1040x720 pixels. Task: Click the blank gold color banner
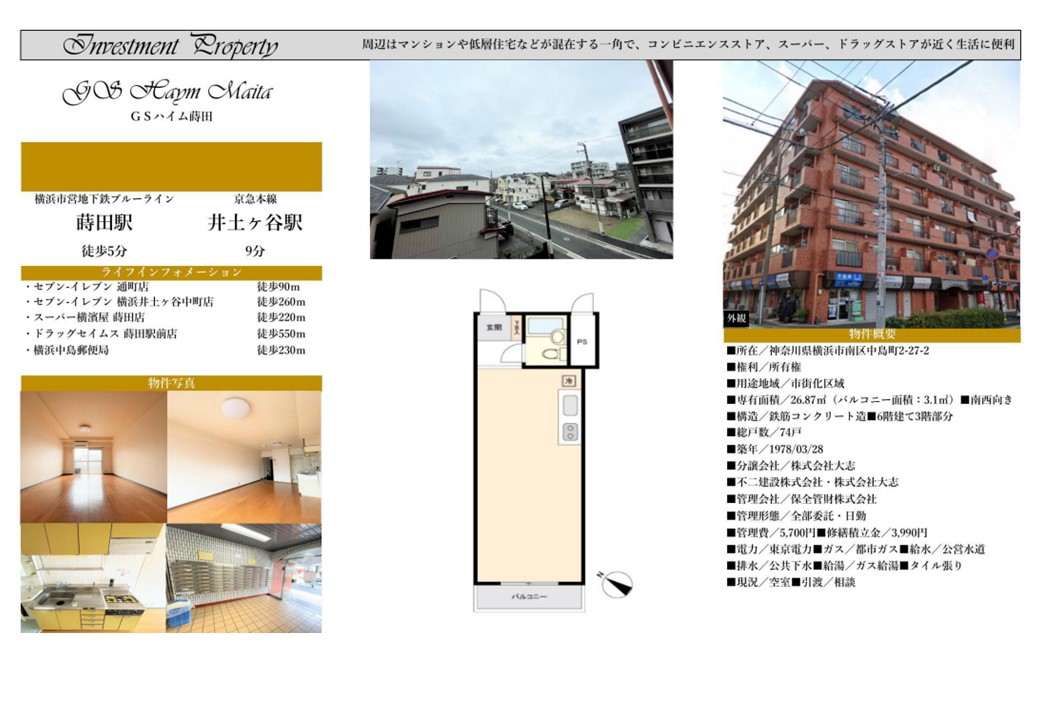pyautogui.click(x=171, y=166)
